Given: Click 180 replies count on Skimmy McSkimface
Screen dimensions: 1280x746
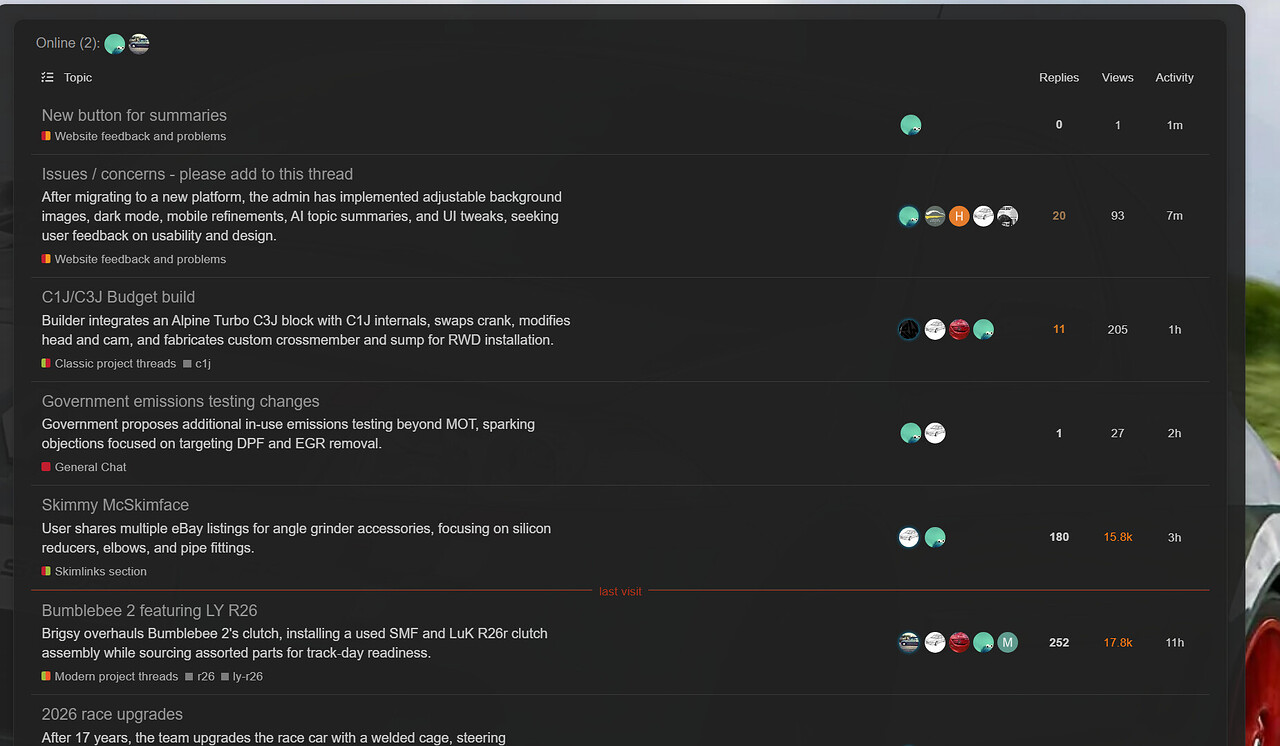Looking at the screenshot, I should [1059, 537].
